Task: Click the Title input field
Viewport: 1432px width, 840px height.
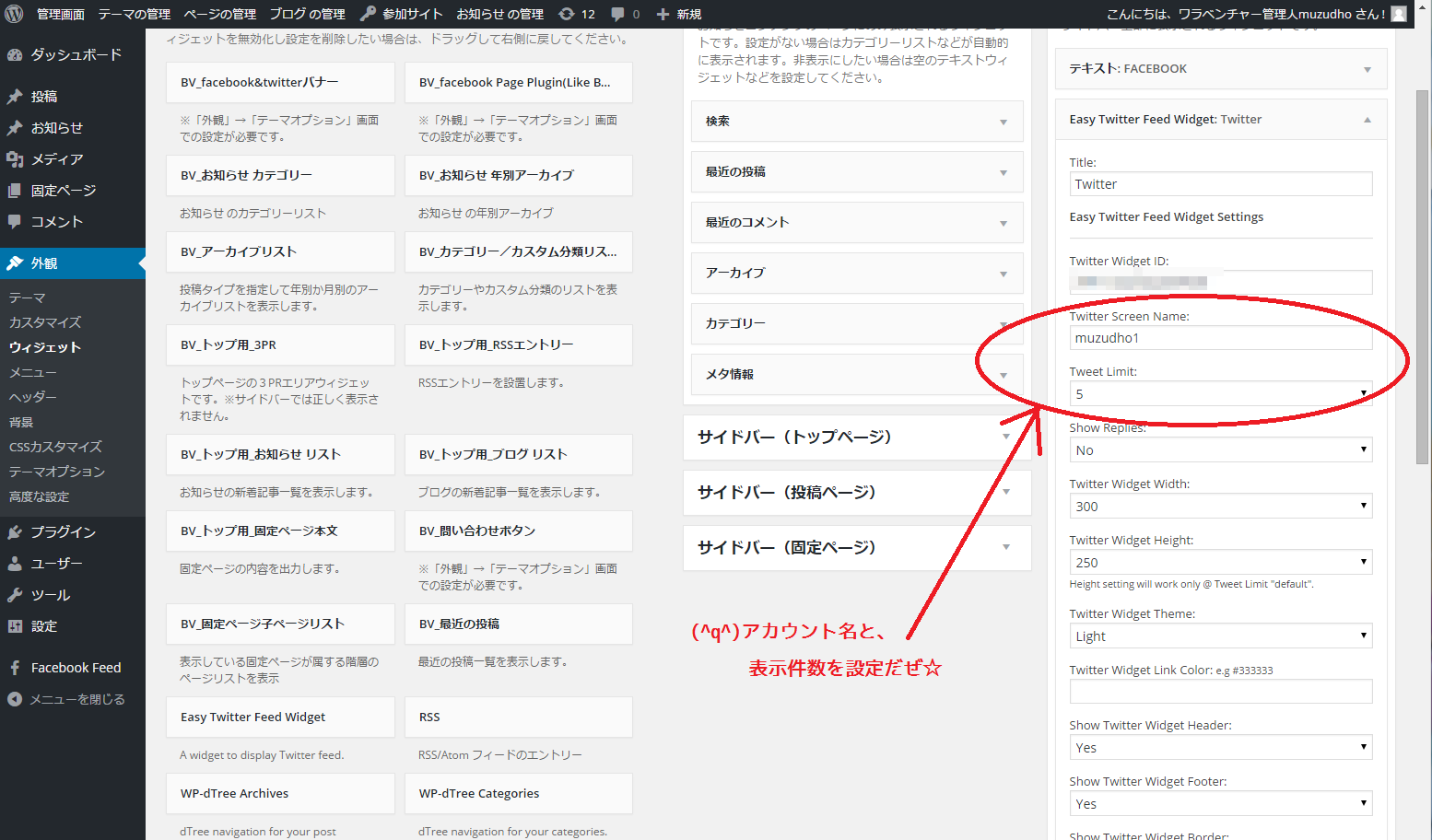Action: coord(1221,184)
